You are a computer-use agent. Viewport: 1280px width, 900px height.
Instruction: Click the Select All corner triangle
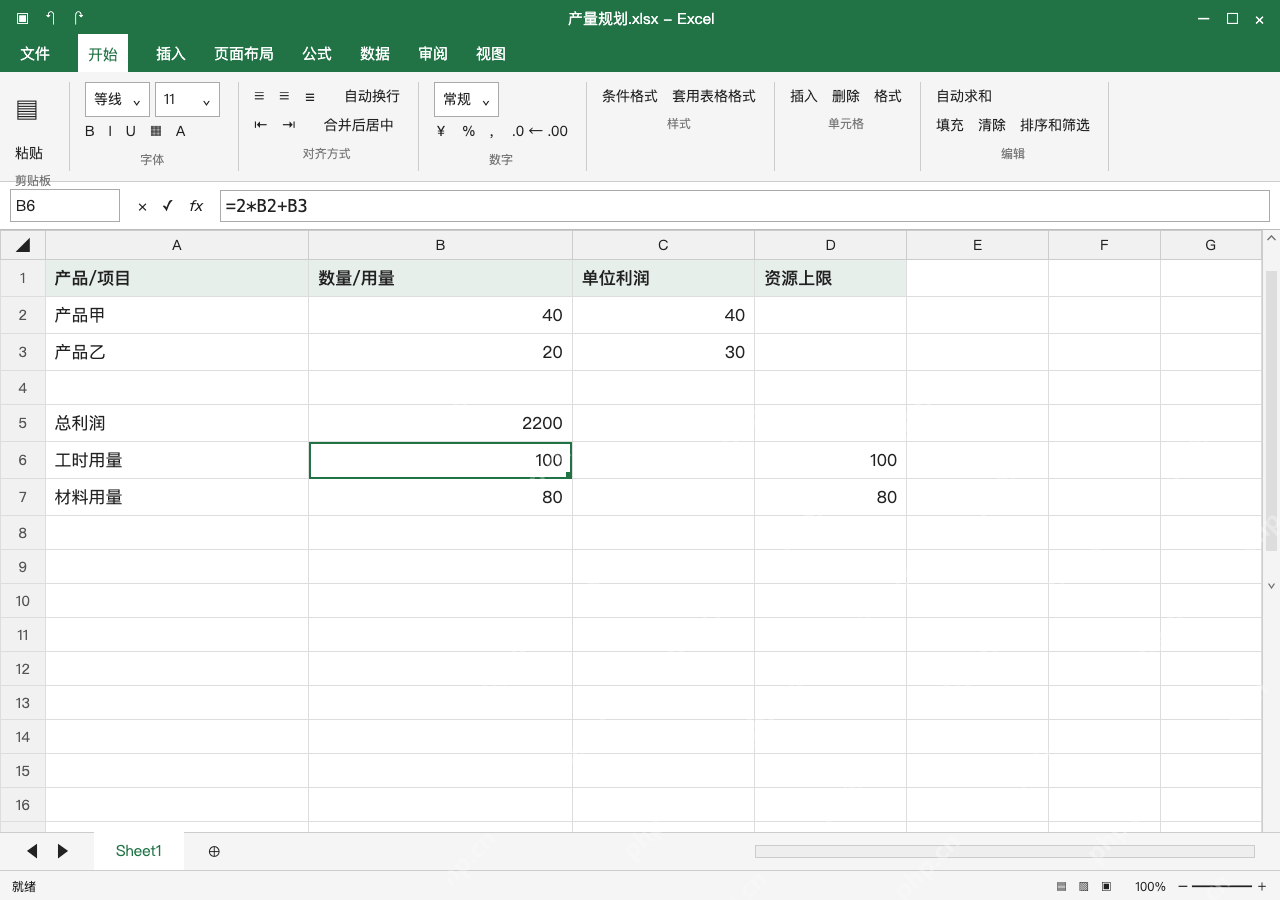[23, 245]
